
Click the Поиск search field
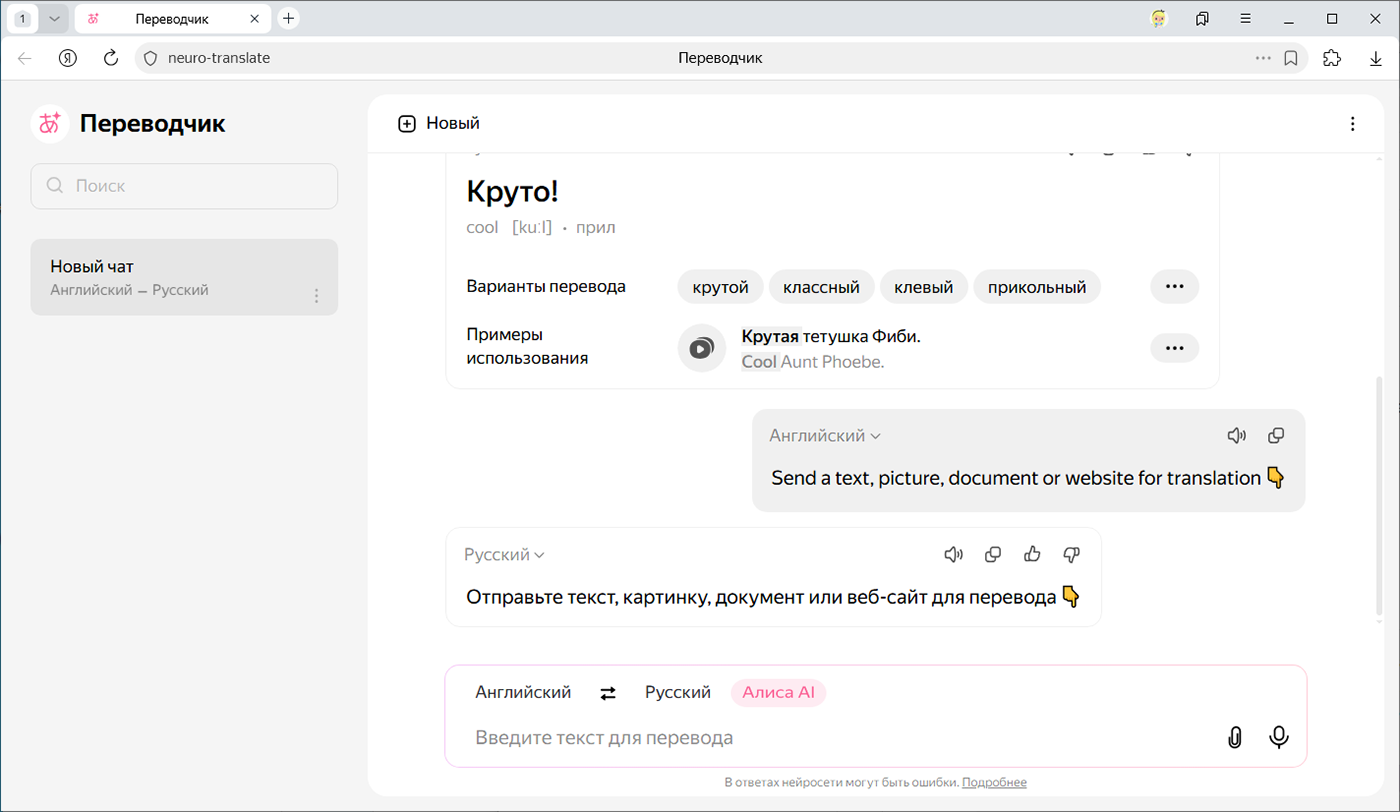click(x=185, y=186)
